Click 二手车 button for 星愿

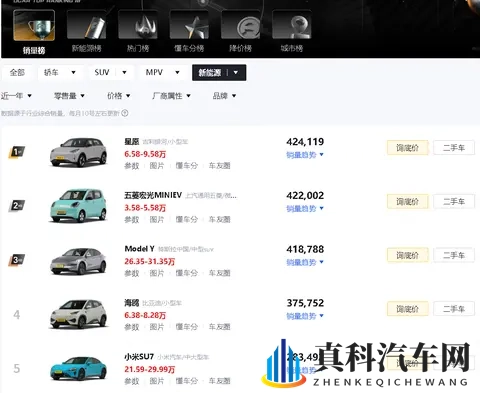click(454, 148)
